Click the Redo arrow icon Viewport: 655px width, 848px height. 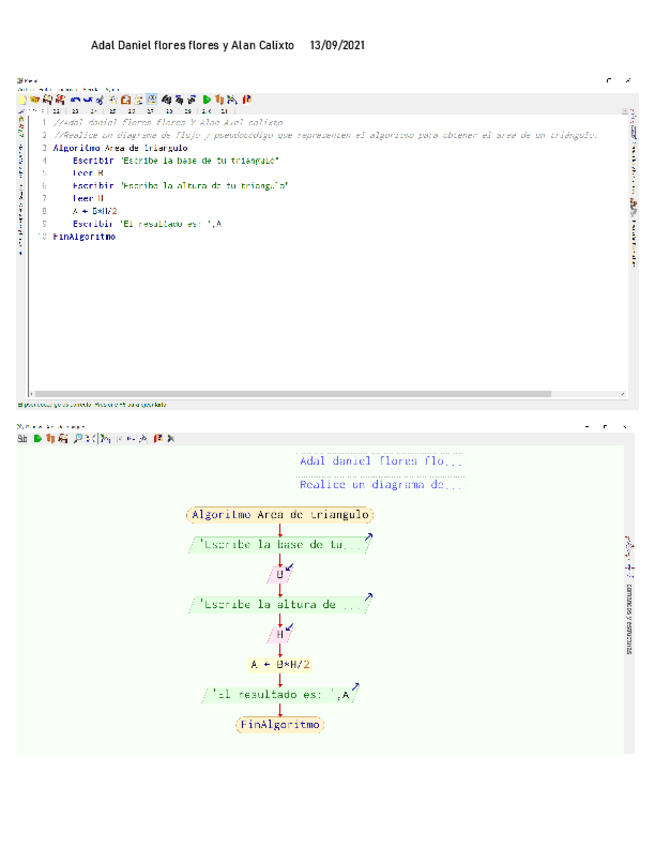pos(88,99)
